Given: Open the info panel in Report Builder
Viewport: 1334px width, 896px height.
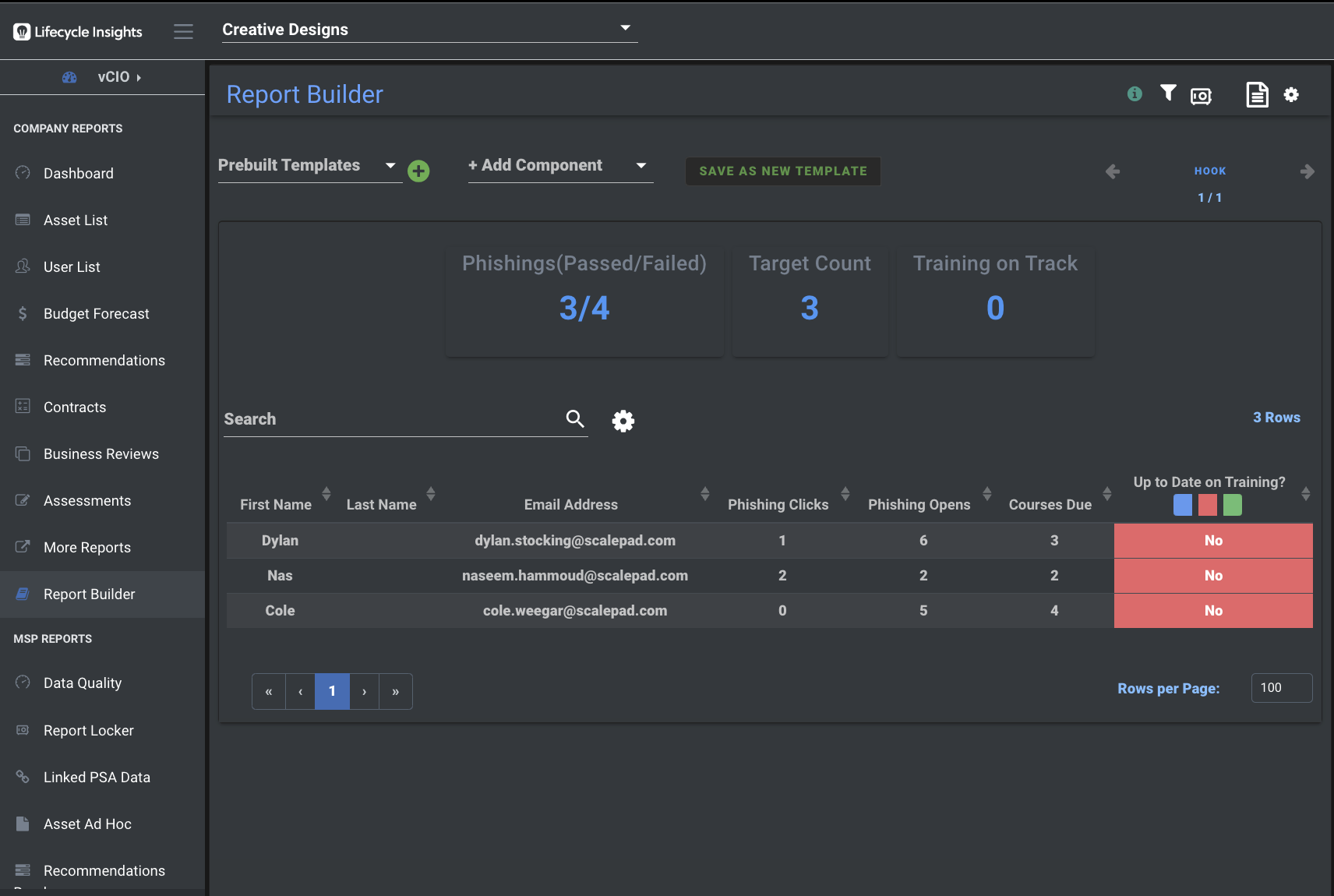Looking at the screenshot, I should point(1135,93).
